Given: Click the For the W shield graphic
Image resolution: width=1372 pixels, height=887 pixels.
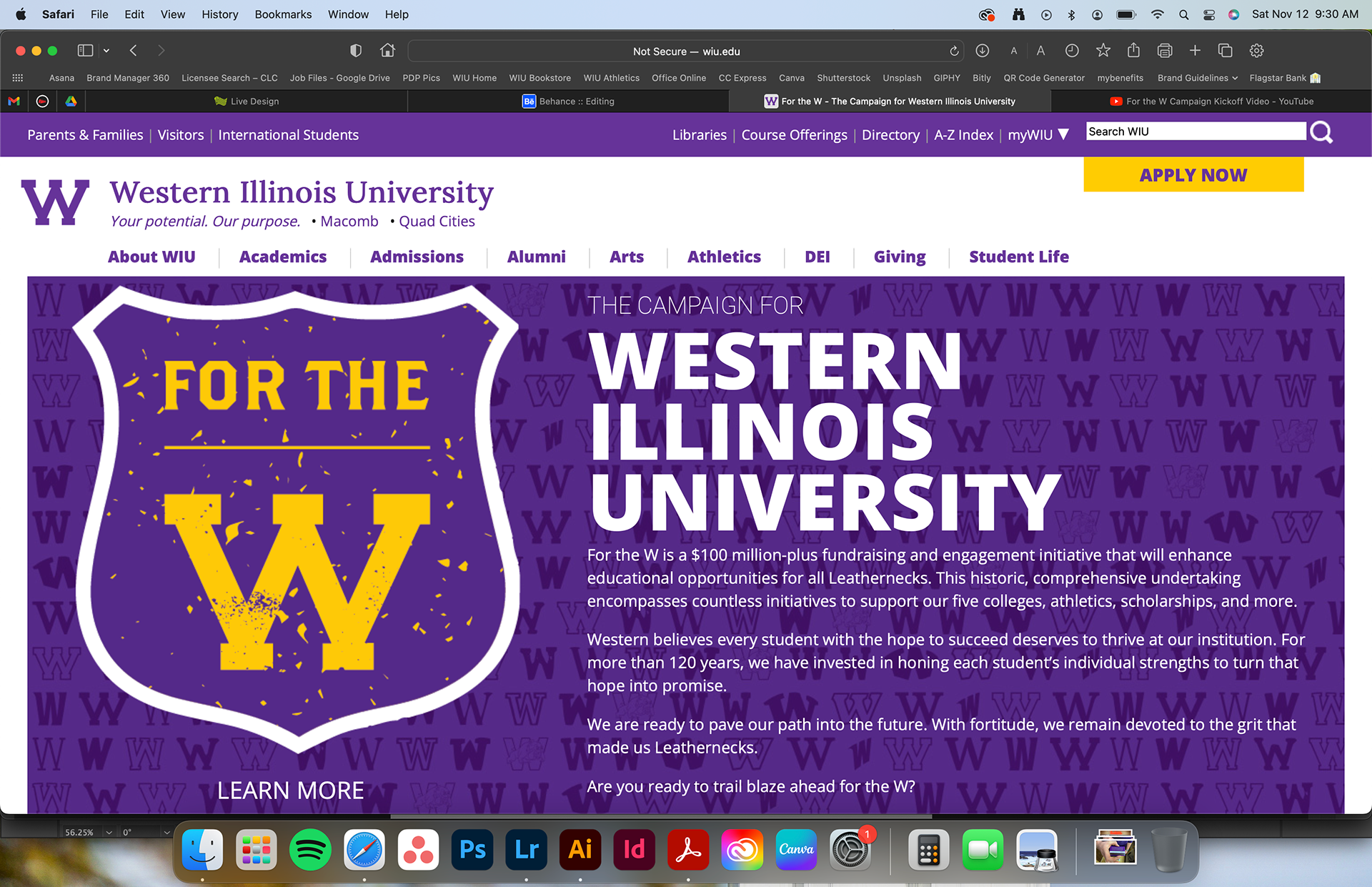Looking at the screenshot, I should pyautogui.click(x=297, y=518).
